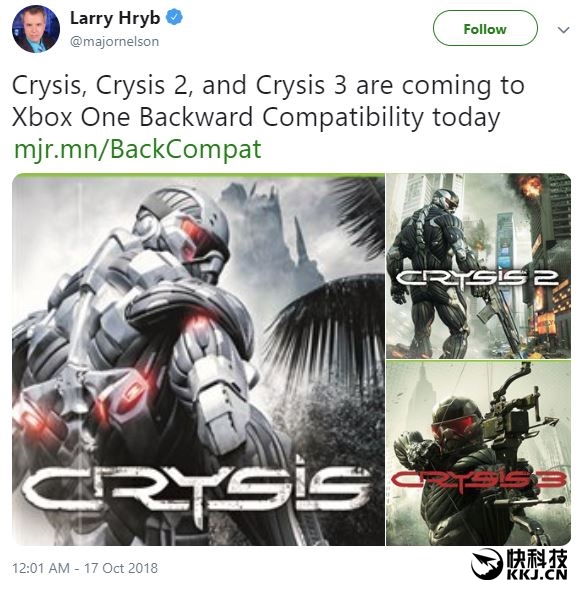Screen dimensions: 577x590
Task: Click the Larry Hryb display name
Action: coord(115,18)
